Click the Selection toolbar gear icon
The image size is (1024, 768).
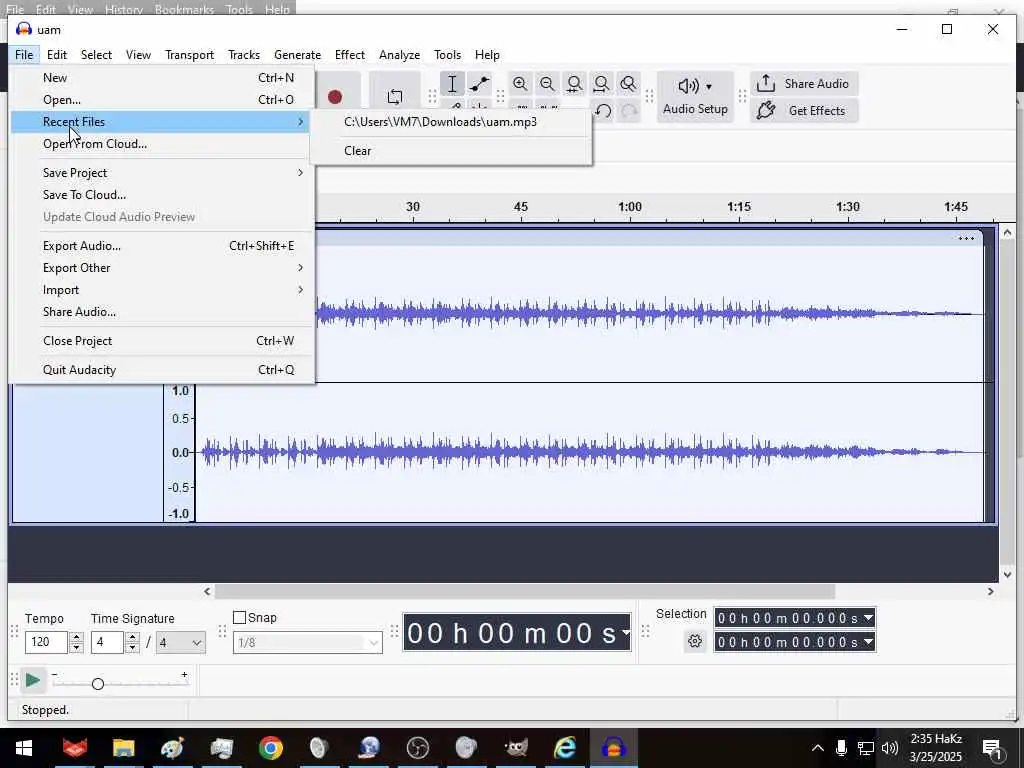pyautogui.click(x=695, y=641)
